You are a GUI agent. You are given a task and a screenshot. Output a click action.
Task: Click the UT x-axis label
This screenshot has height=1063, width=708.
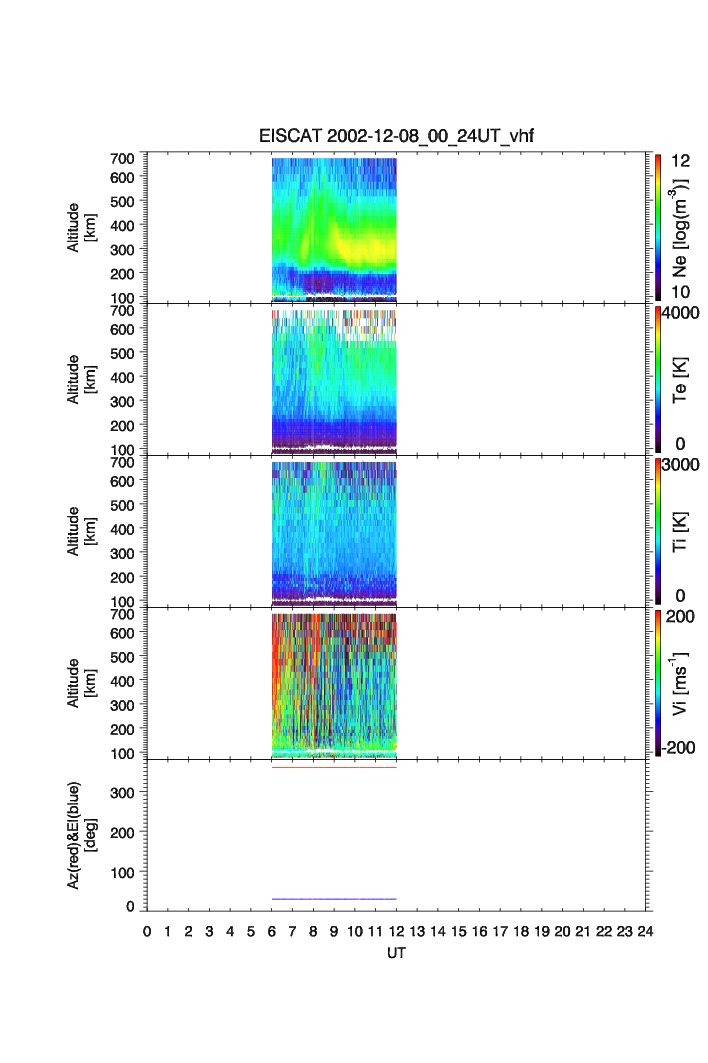[x=397, y=953]
